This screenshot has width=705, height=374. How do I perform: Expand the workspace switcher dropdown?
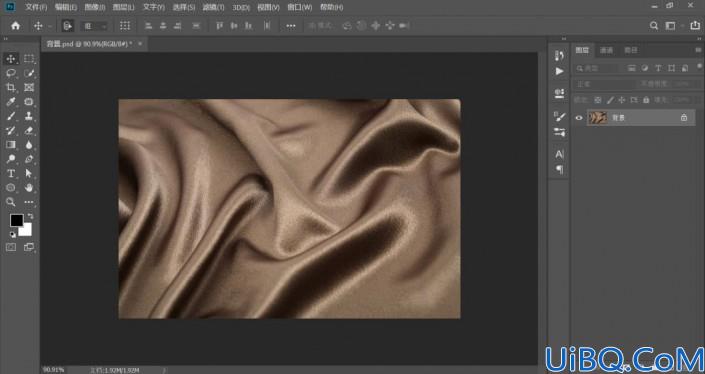670,26
